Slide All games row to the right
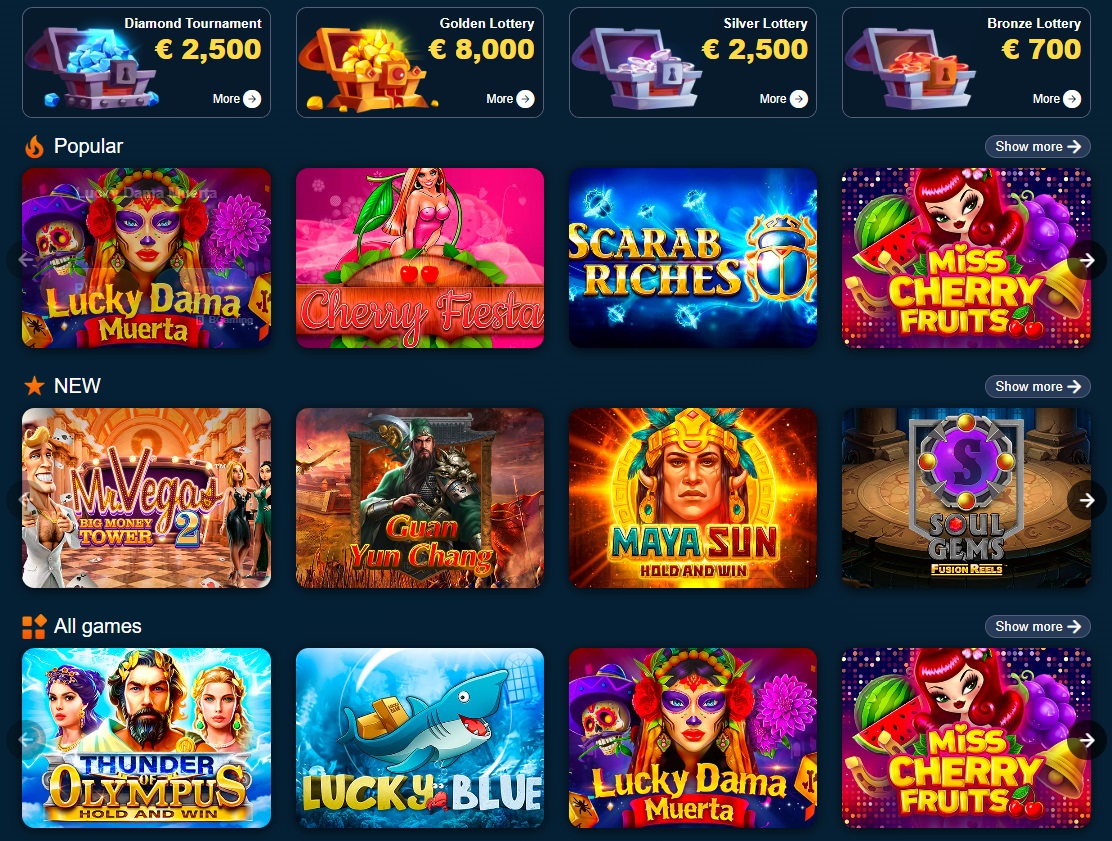The height and width of the screenshot is (841, 1112). [1086, 740]
